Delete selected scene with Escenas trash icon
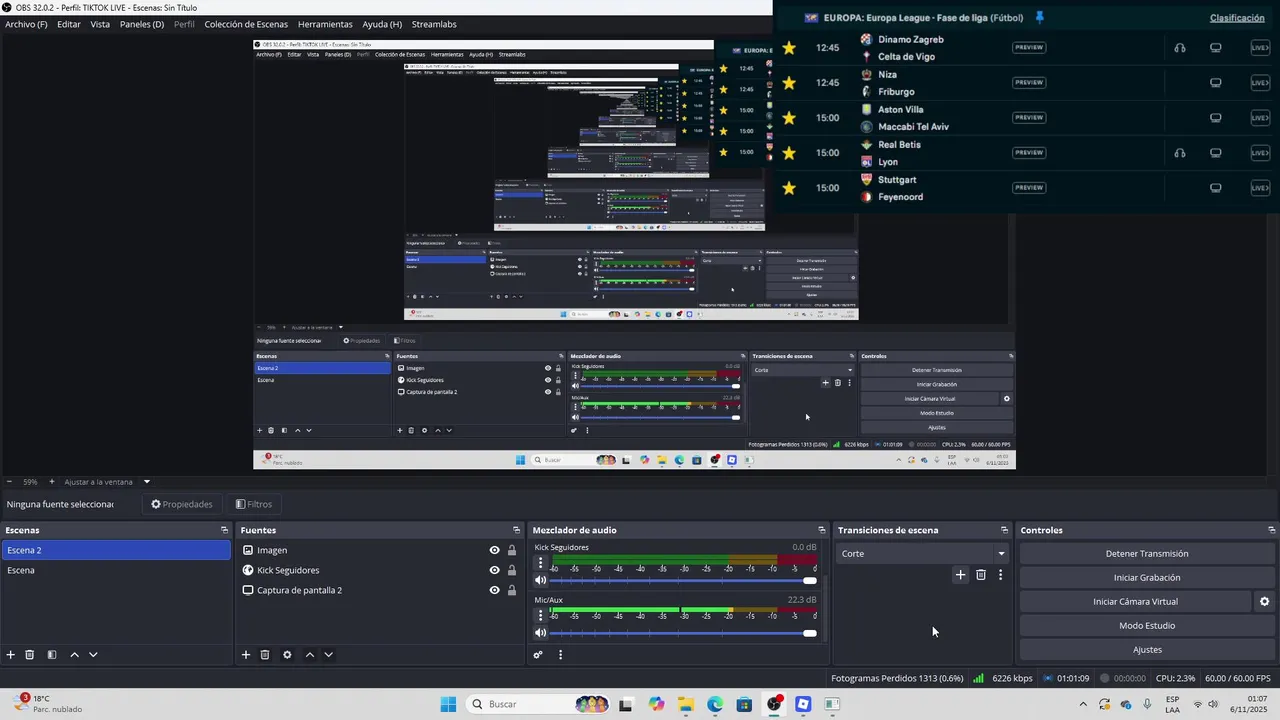The image size is (1280, 720). coord(30,655)
